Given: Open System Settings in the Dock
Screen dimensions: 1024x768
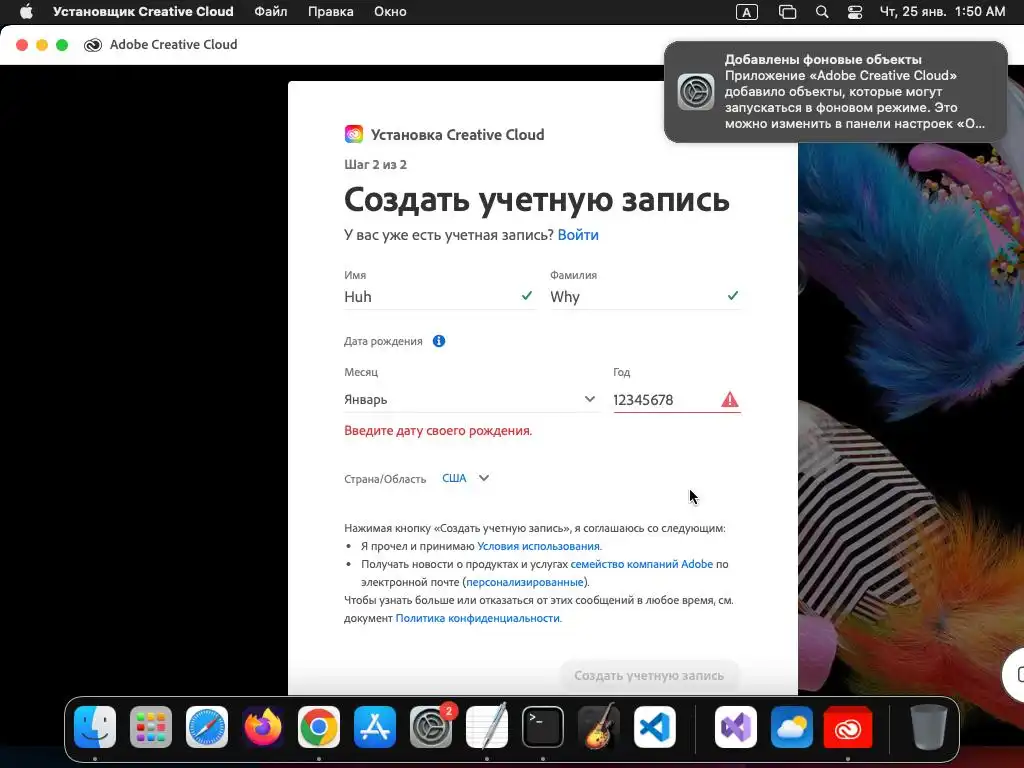Looking at the screenshot, I should [x=431, y=727].
